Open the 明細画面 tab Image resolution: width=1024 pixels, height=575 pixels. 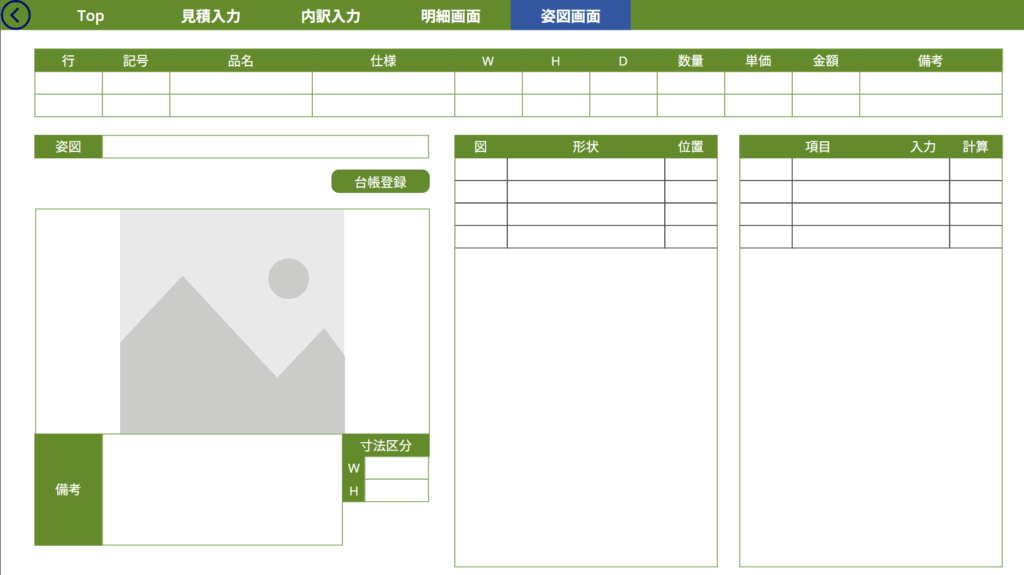(x=450, y=16)
